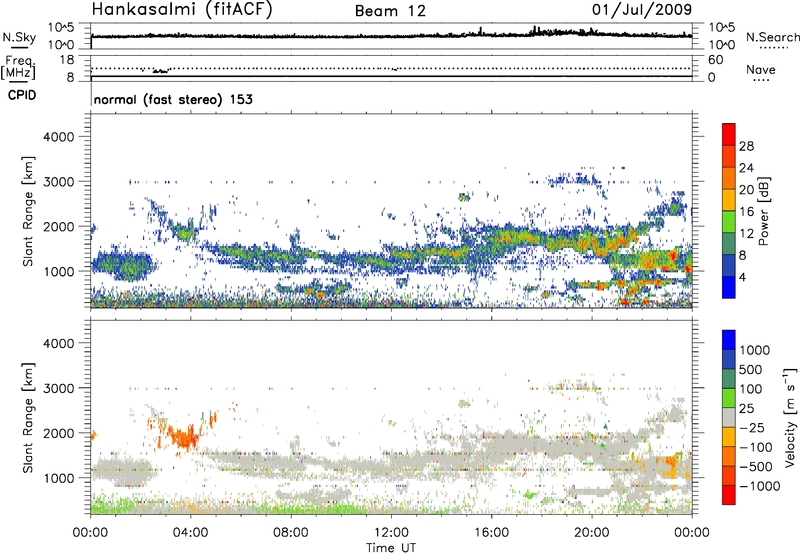Click the '1000' tick on Velocity scale

coord(754,350)
